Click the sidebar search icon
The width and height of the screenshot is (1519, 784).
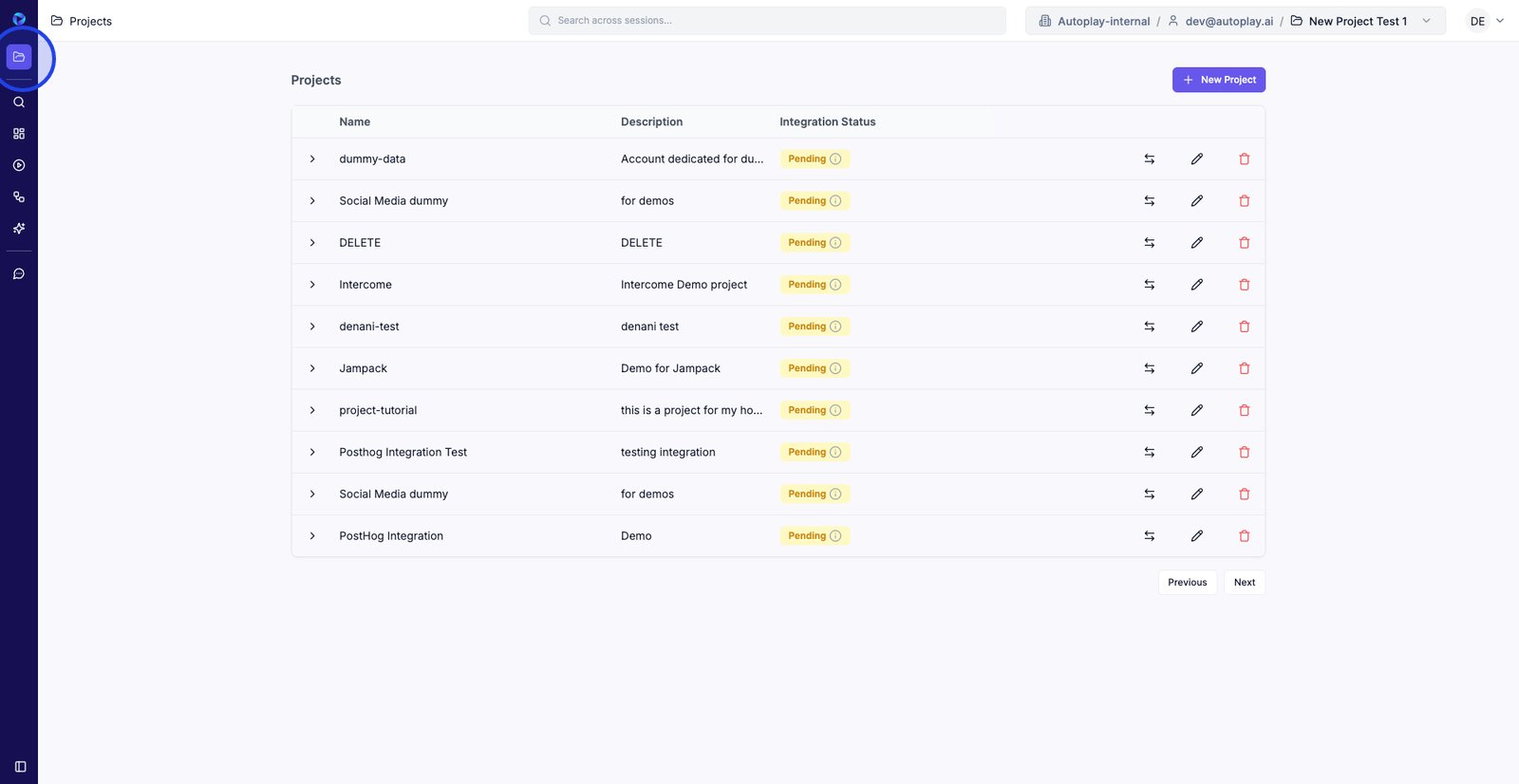click(x=19, y=103)
